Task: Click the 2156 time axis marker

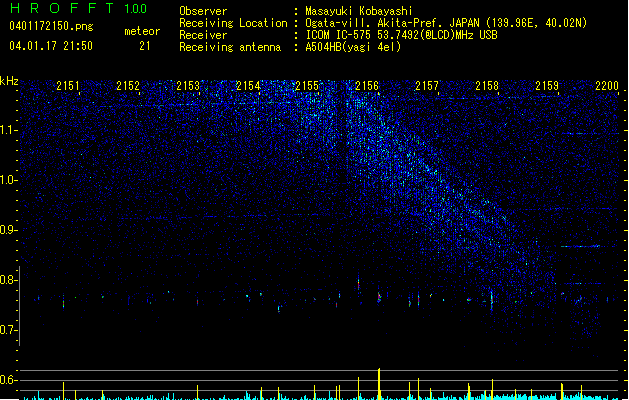Action: coord(367,85)
